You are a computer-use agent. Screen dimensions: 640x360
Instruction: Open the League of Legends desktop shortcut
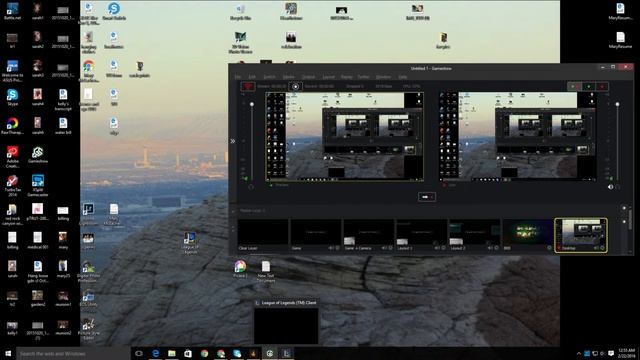pyautogui.click(x=190, y=243)
